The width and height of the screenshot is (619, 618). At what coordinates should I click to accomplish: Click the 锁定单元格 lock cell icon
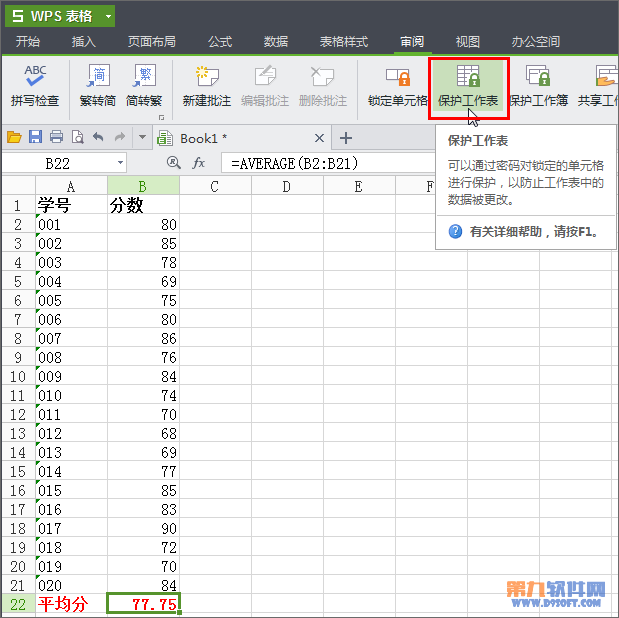click(x=398, y=86)
